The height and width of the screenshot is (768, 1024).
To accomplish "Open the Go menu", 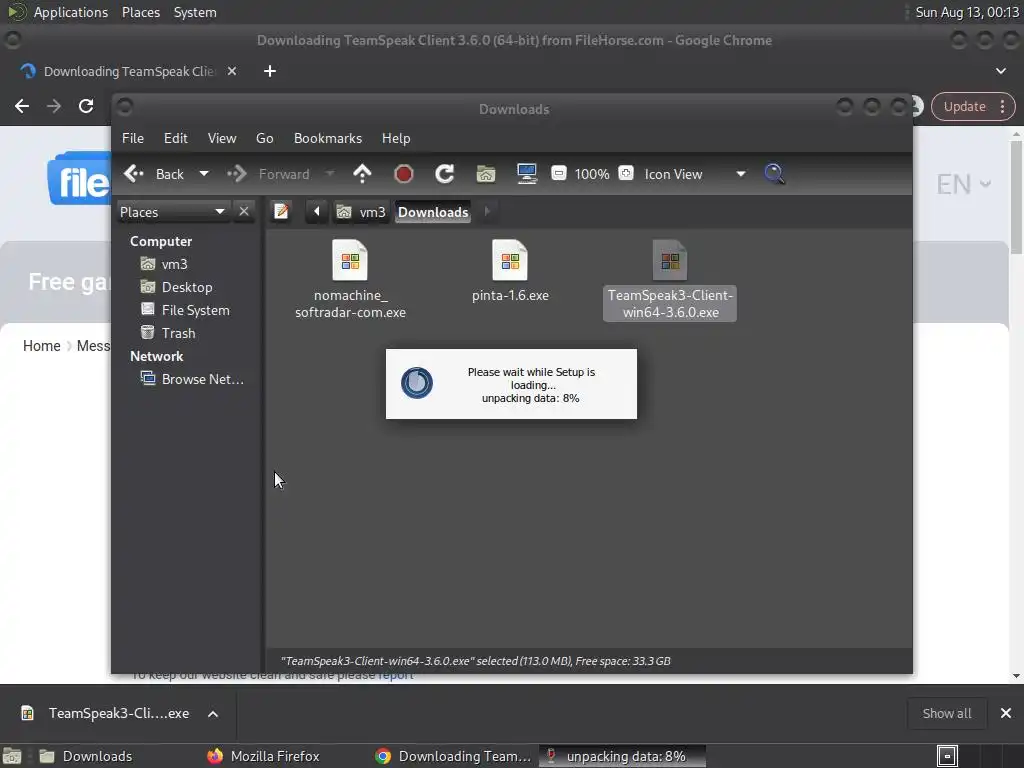I will click(264, 138).
